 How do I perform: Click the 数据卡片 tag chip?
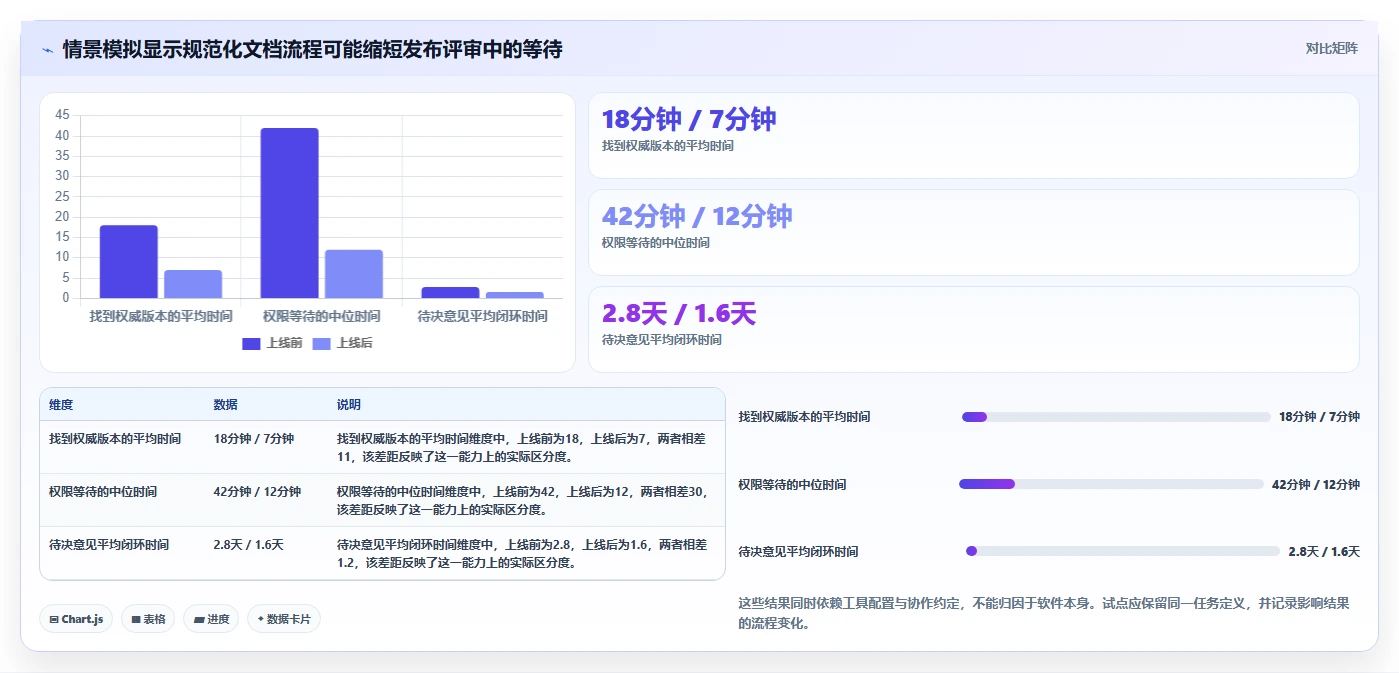[x=284, y=619]
